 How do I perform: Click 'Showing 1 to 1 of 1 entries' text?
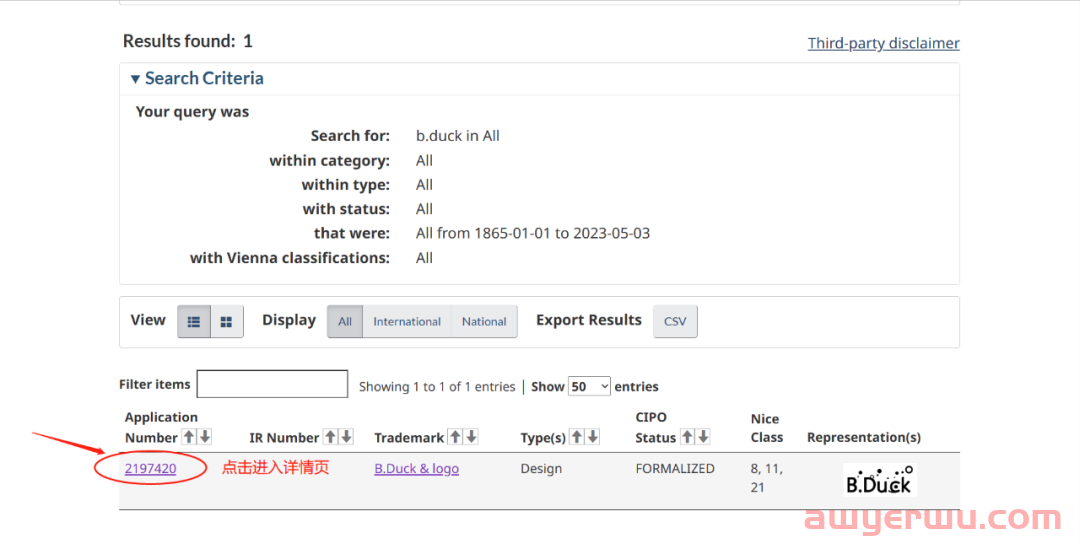pyautogui.click(x=437, y=387)
